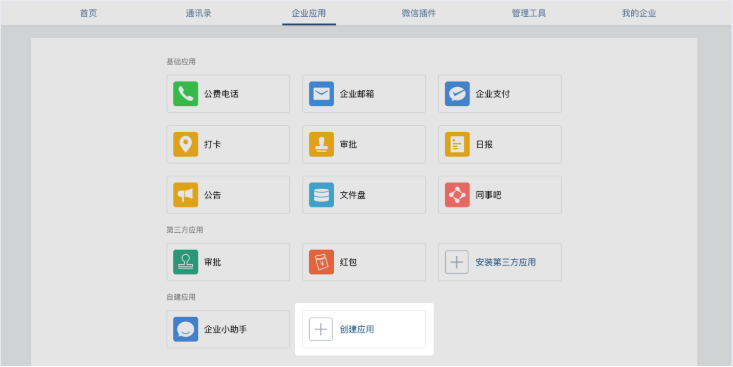Screen dimensions: 733x367
Task: Open the 红包 label
Action: [x=348, y=262]
